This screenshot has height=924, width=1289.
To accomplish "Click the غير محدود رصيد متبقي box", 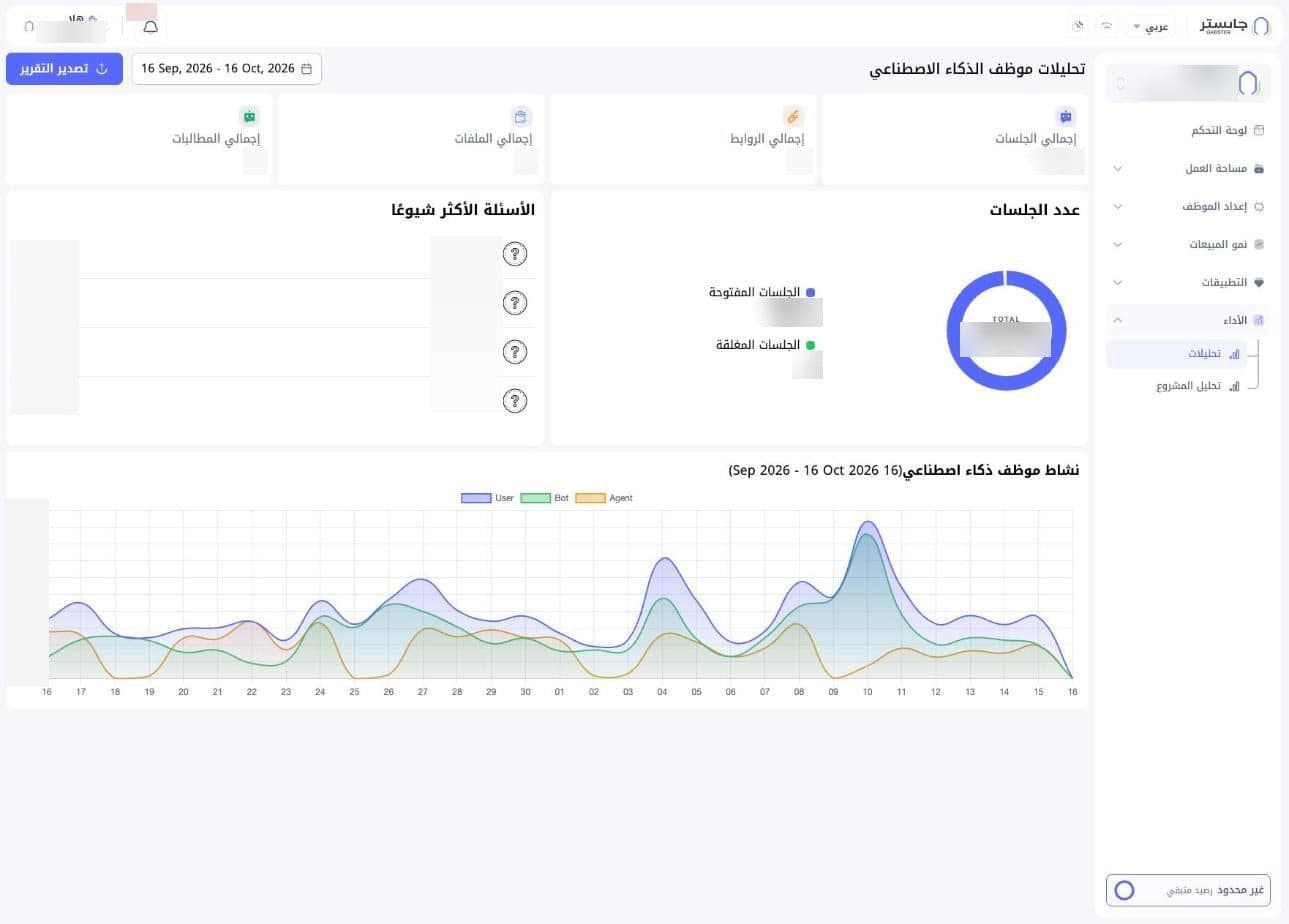I will coord(1188,890).
